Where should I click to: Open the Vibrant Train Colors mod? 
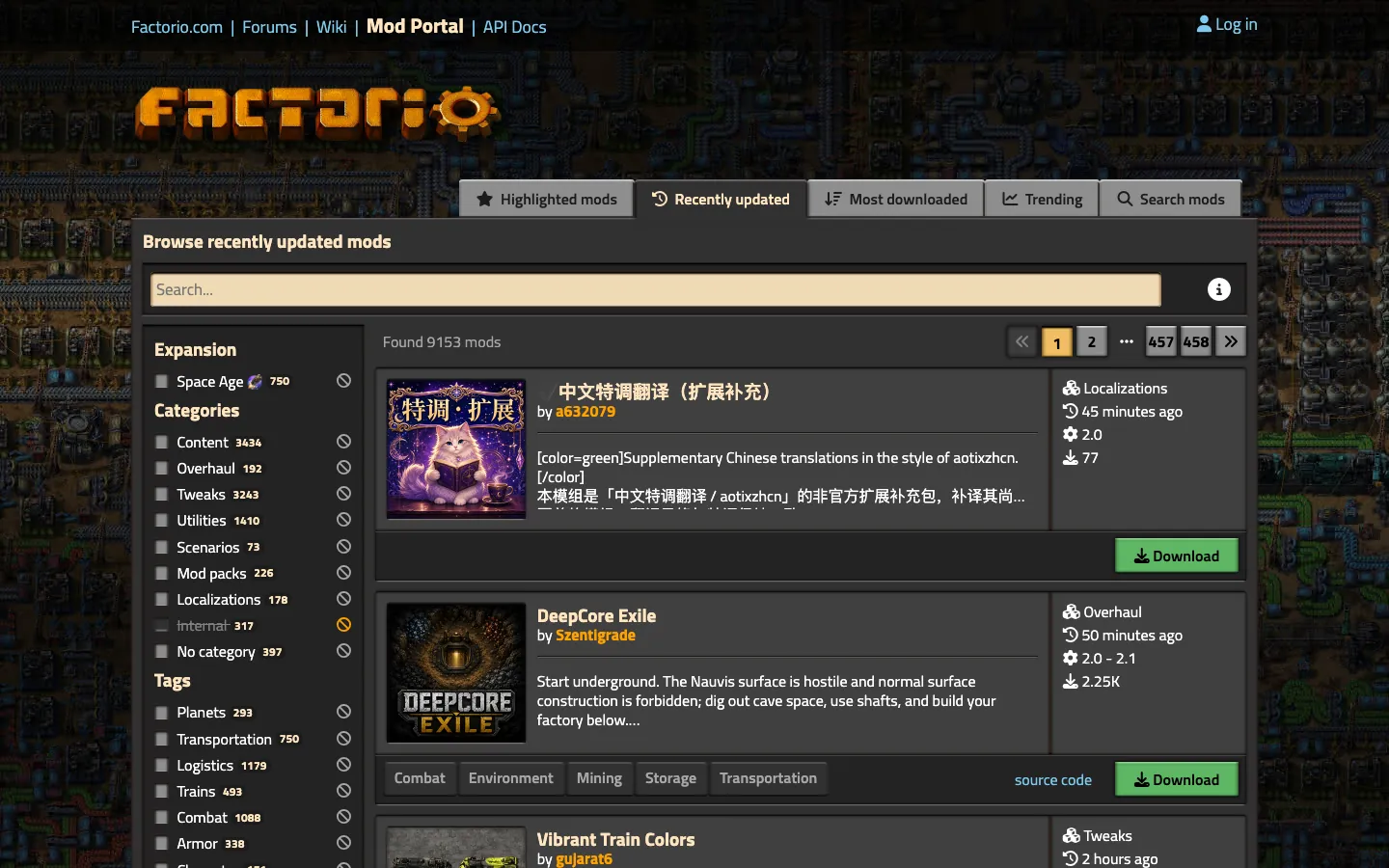(615, 839)
